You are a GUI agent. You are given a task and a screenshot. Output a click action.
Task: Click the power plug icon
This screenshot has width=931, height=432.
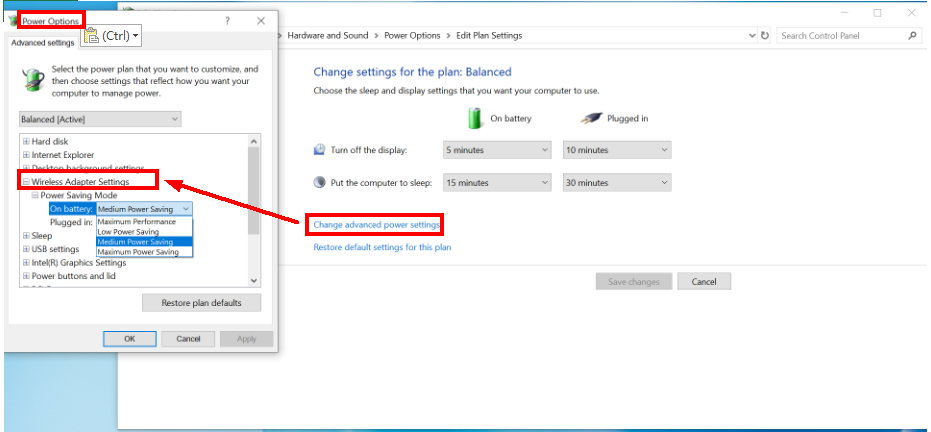pos(591,117)
